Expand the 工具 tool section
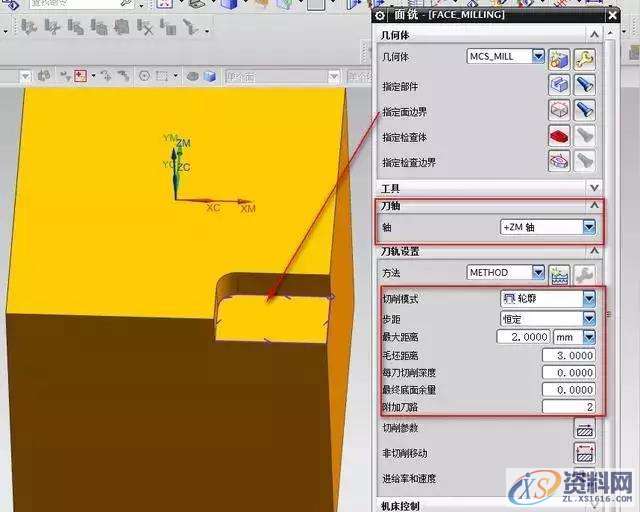This screenshot has height=512, width=640. tap(595, 187)
